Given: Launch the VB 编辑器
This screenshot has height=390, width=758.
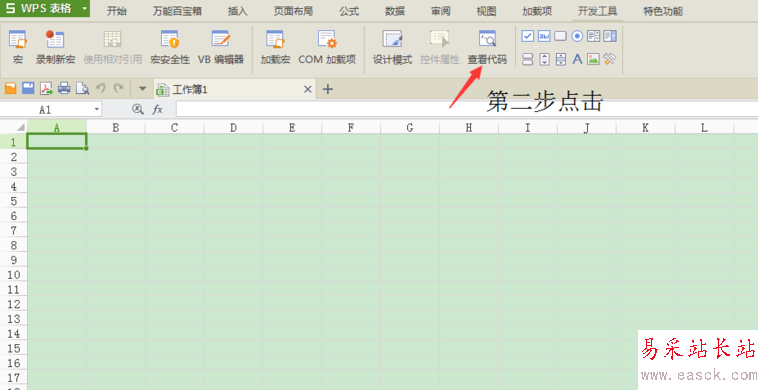Looking at the screenshot, I should [220, 47].
